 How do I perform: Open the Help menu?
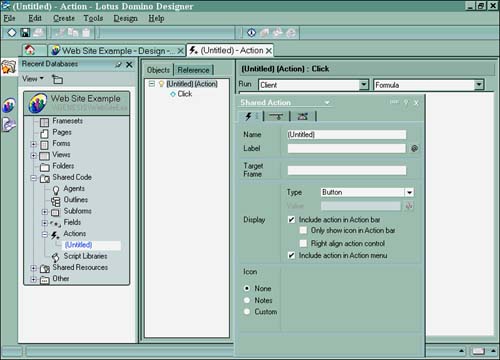pos(156,18)
